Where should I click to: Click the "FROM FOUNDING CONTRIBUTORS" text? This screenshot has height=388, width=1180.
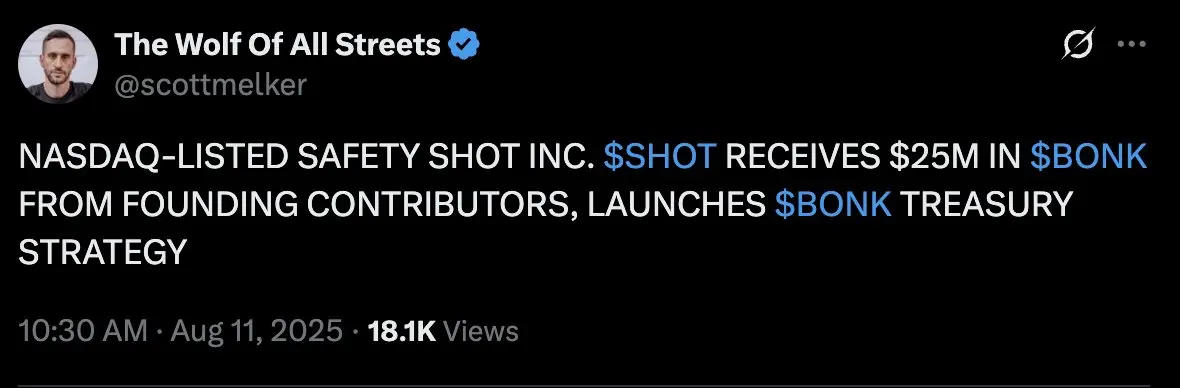pos(297,204)
